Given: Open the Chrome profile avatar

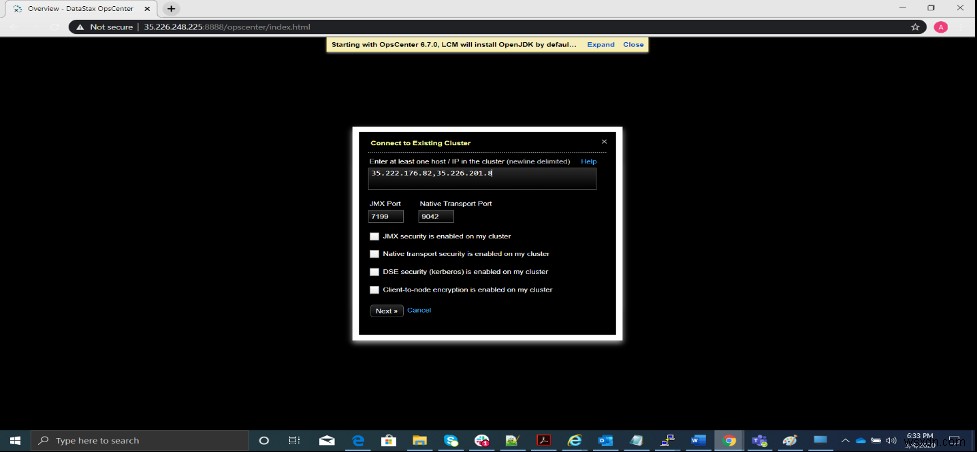Looking at the screenshot, I should [x=940, y=27].
